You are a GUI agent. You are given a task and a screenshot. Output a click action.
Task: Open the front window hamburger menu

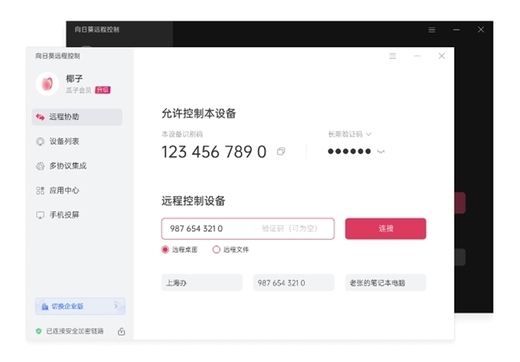(x=393, y=56)
